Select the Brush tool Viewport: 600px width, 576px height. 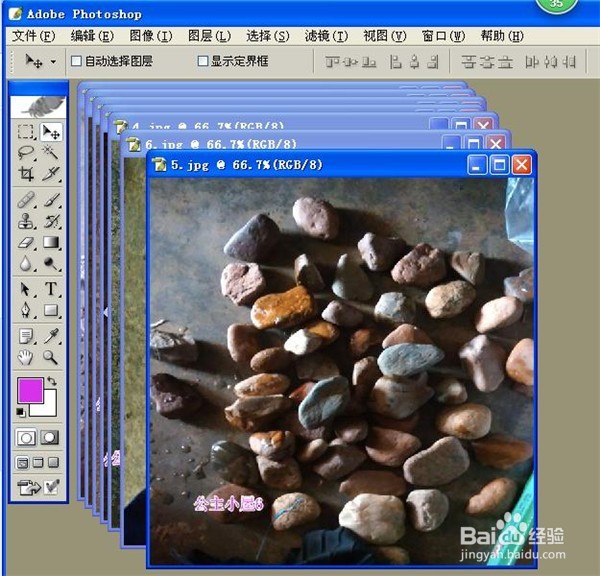pos(51,200)
